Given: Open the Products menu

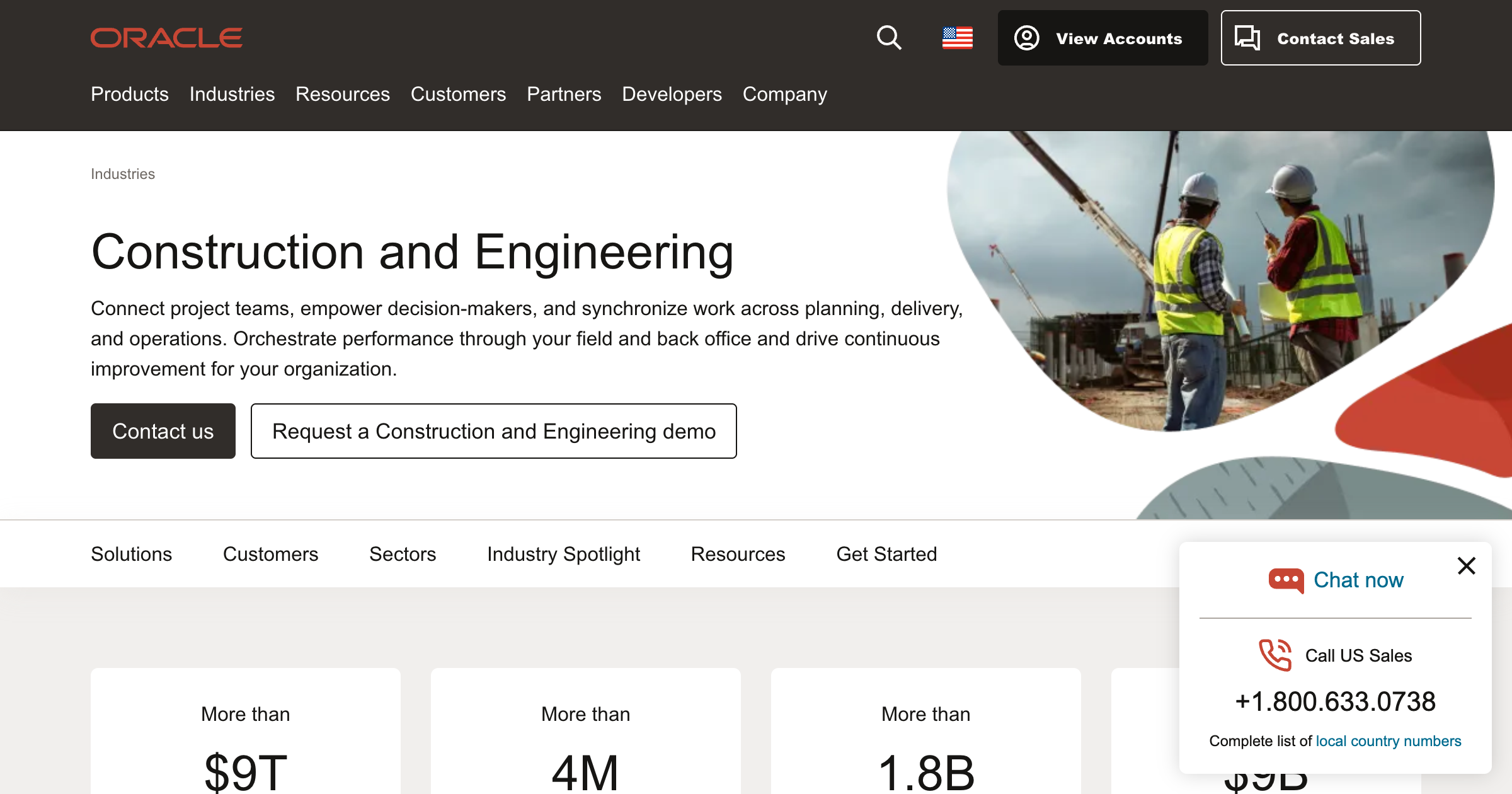Looking at the screenshot, I should click(x=130, y=94).
